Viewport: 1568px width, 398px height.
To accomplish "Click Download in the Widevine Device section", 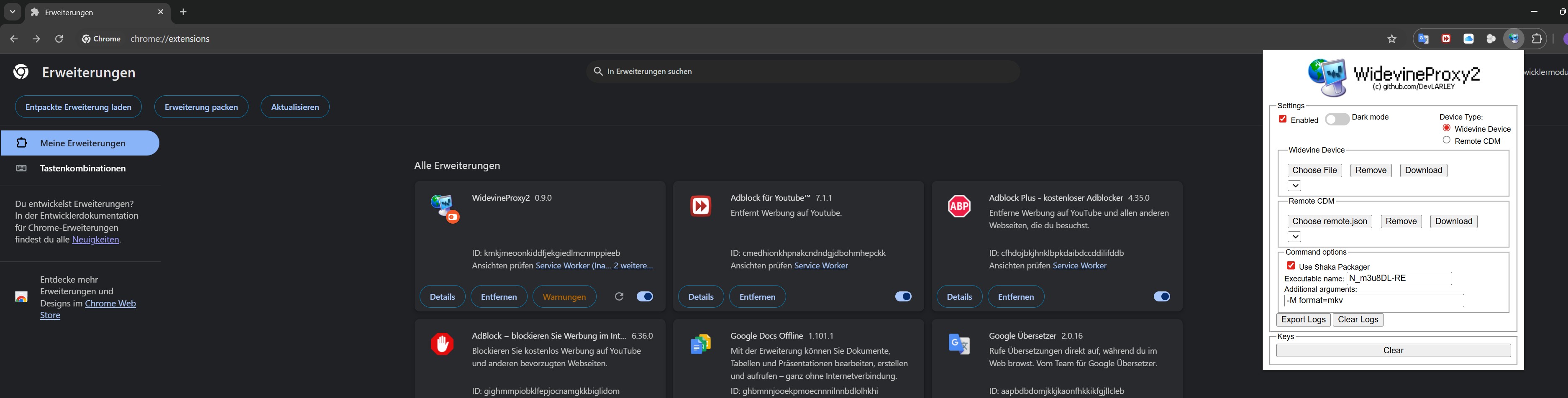I will pos(1424,171).
